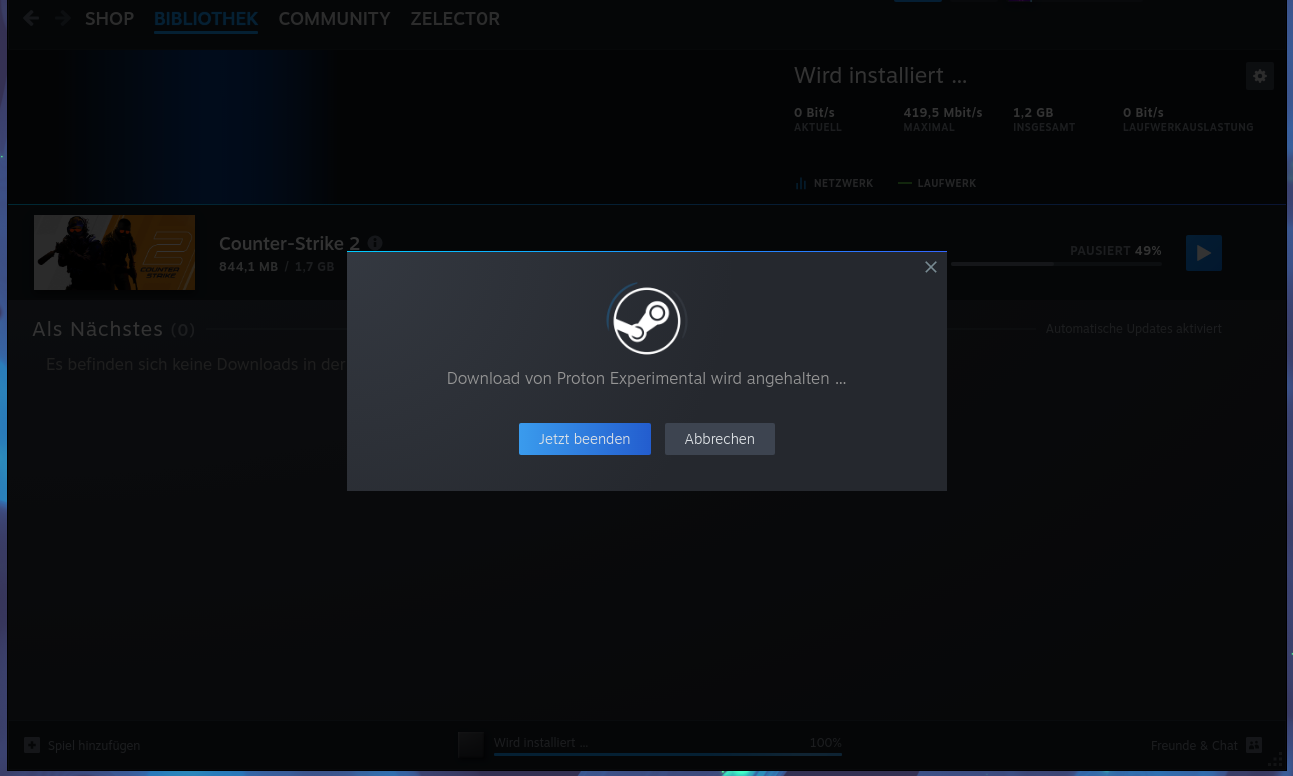
Task: Show Counter-Strike 2 info icon
Action: click(375, 243)
